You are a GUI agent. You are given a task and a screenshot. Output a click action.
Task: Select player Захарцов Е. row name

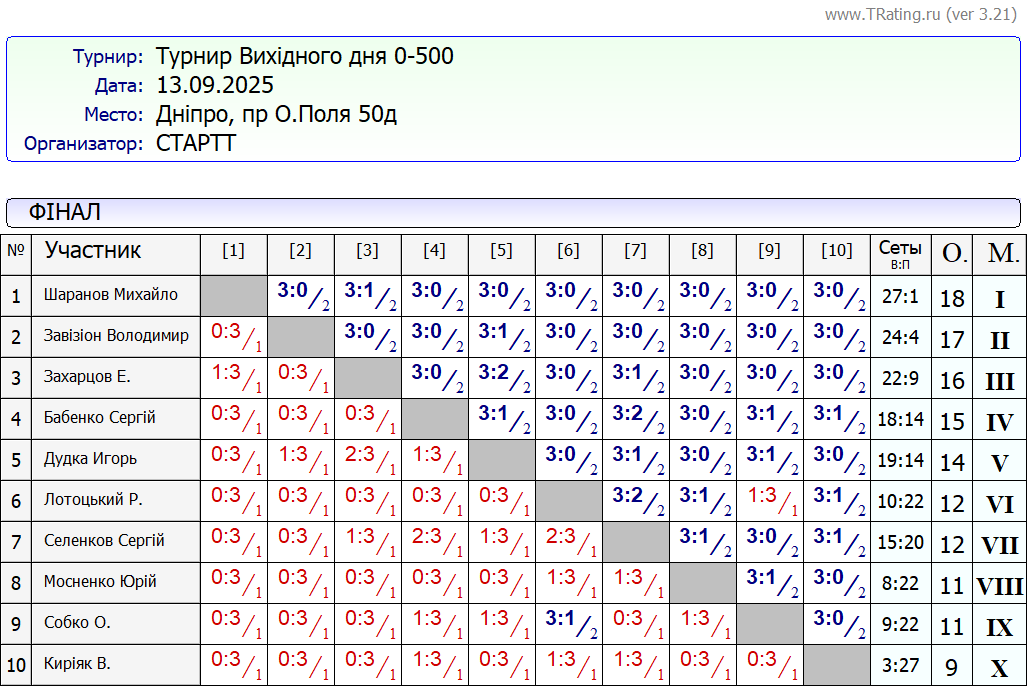tap(88, 377)
